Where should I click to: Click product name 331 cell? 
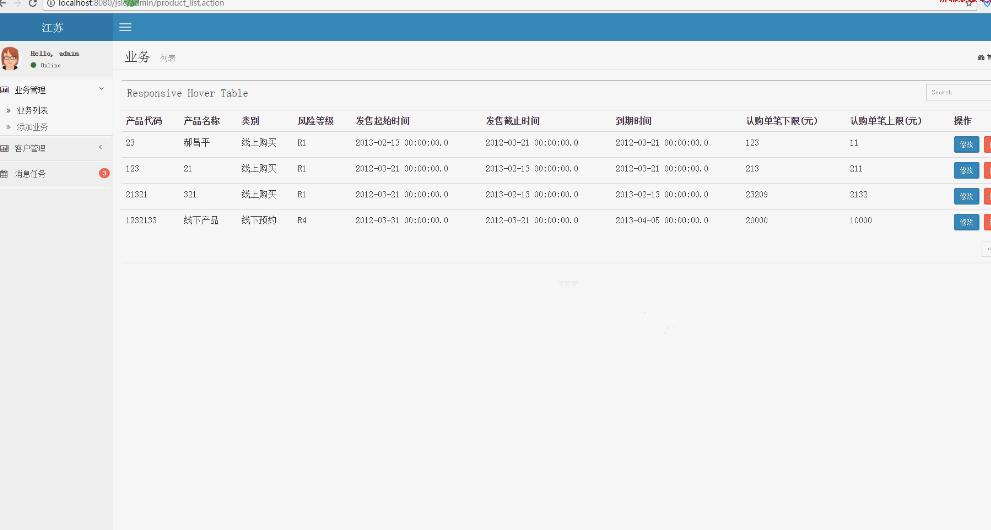tap(190, 195)
